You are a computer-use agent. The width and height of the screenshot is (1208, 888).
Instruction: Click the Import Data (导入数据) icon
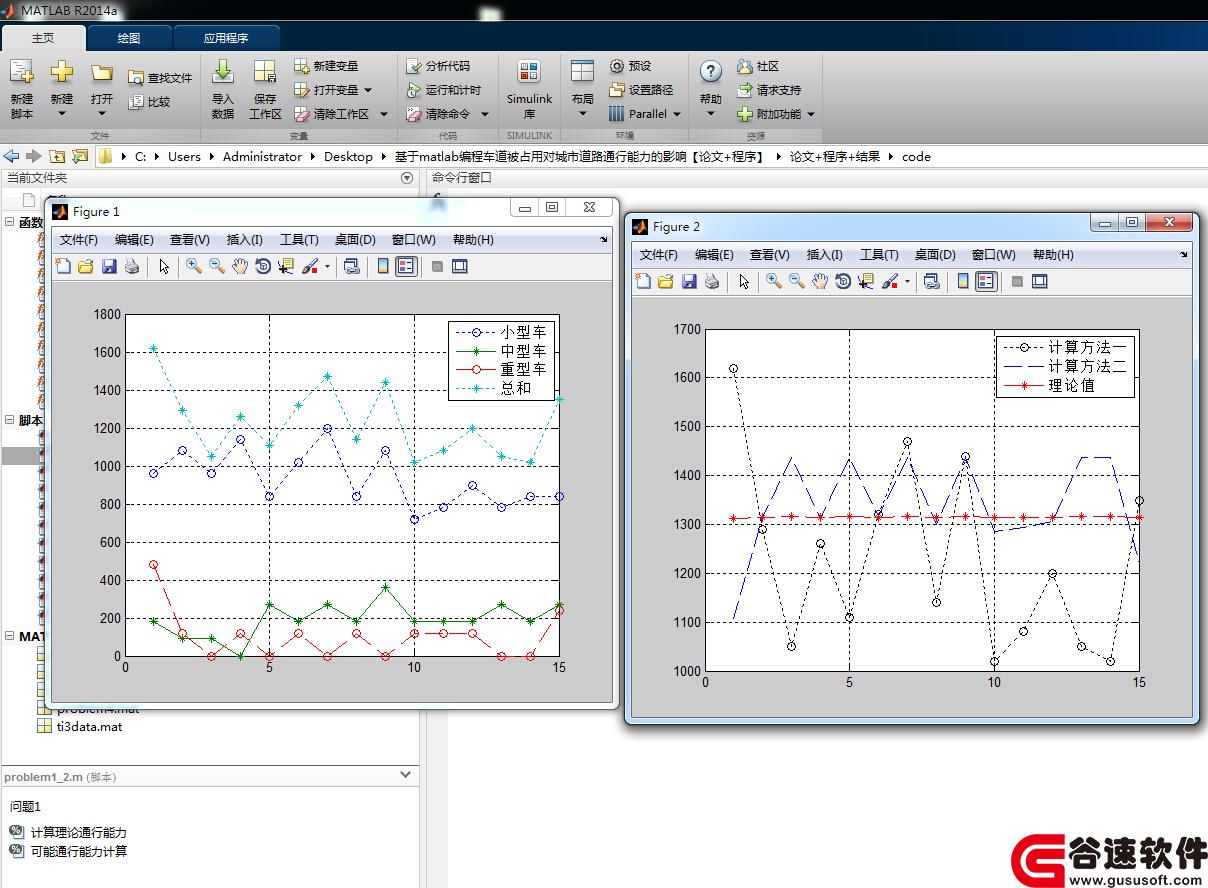(x=223, y=72)
